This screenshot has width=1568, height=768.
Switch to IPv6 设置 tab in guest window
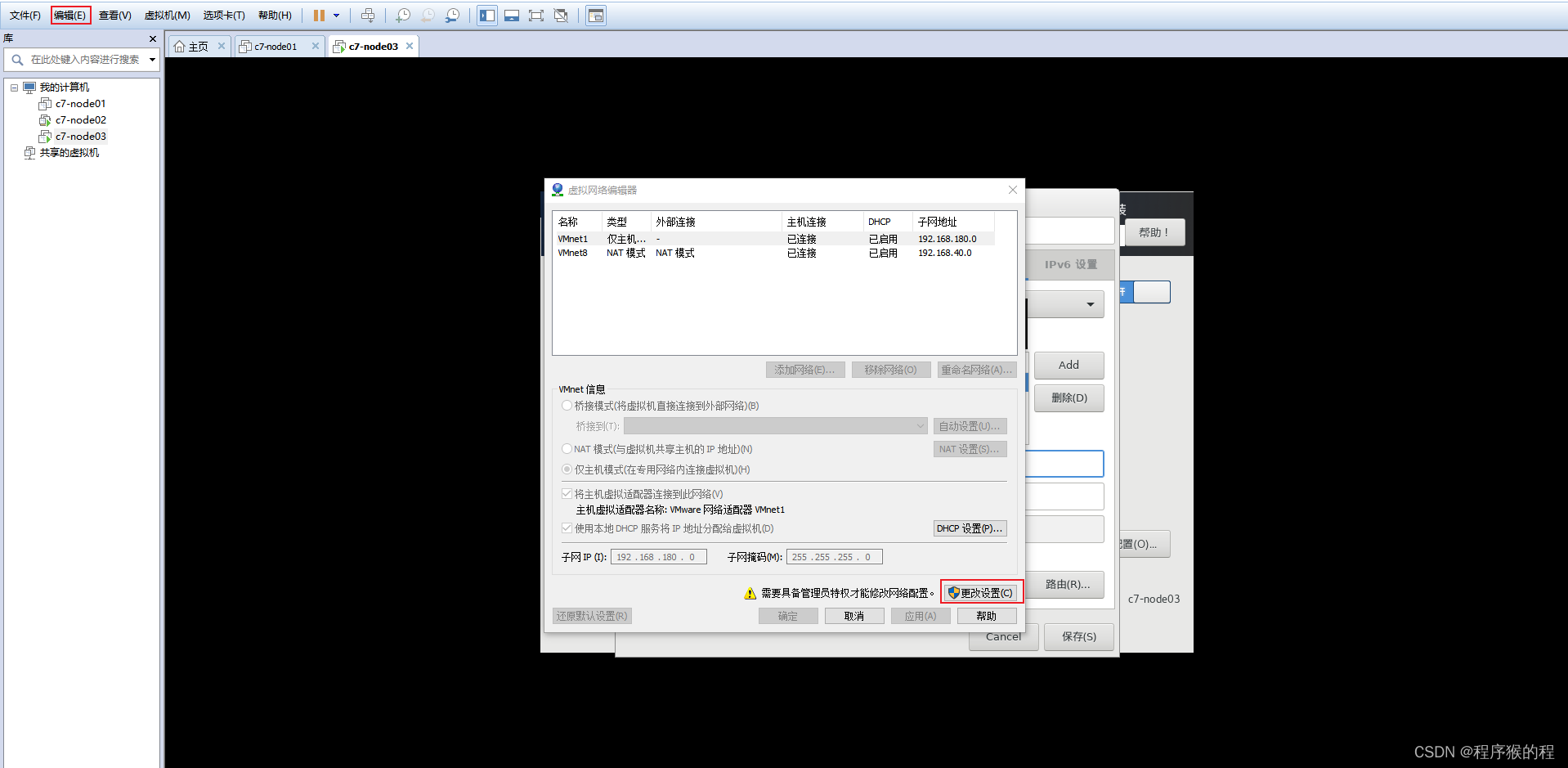point(1070,265)
